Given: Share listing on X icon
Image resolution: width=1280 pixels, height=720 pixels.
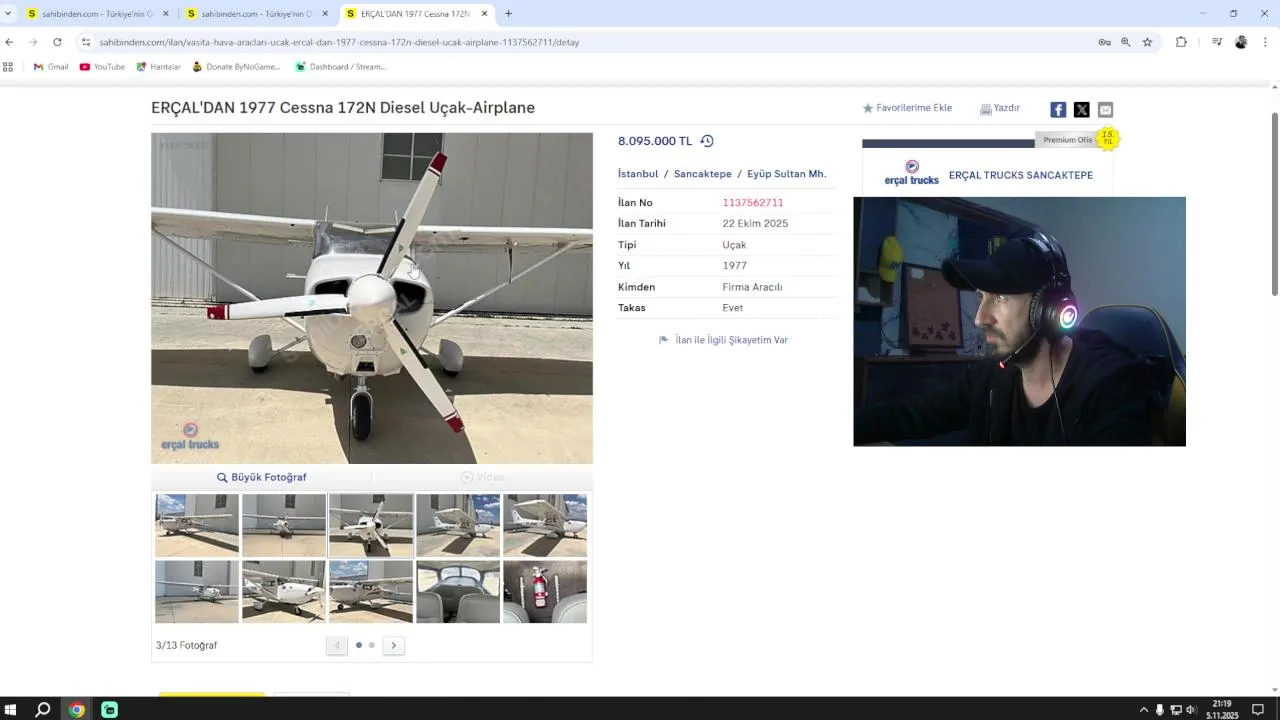Looking at the screenshot, I should 1082,110.
